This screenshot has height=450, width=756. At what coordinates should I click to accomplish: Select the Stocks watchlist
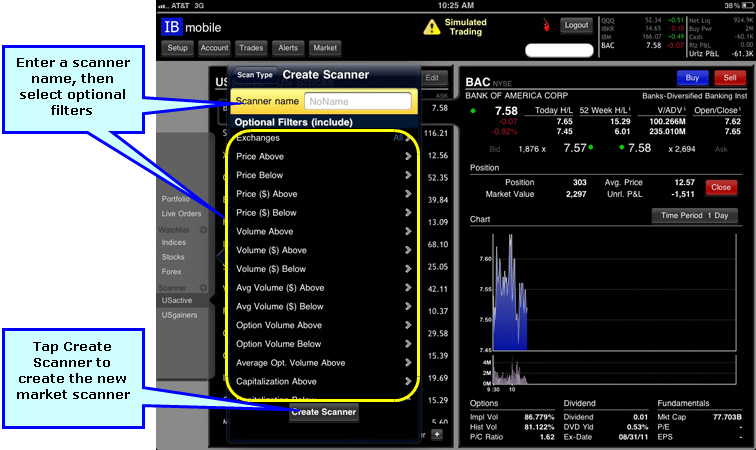(x=173, y=257)
